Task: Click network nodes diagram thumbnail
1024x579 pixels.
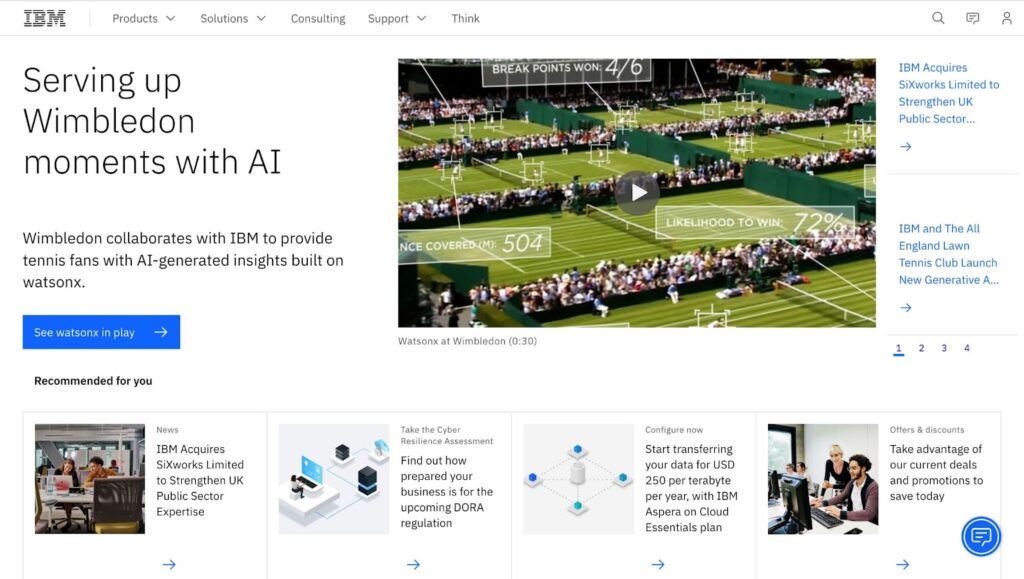Action: point(579,479)
